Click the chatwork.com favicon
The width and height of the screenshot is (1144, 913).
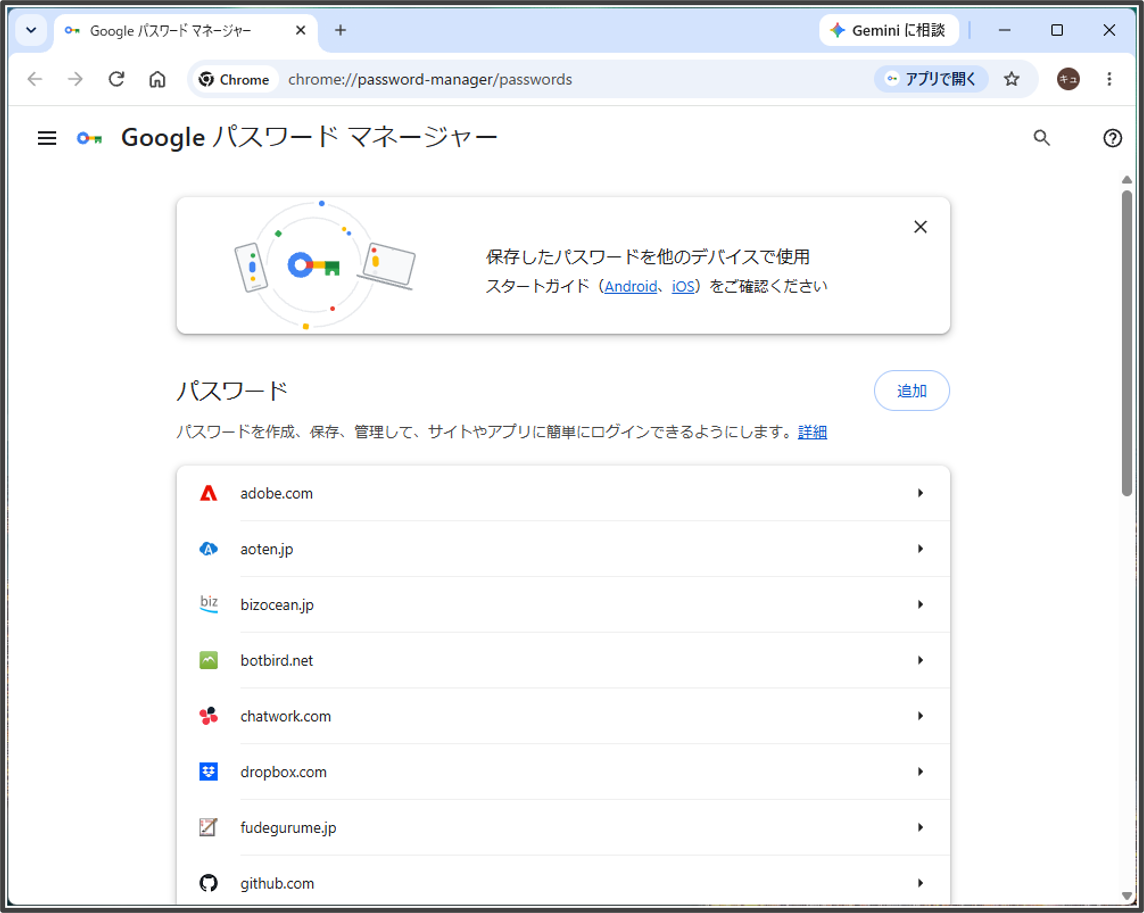(x=209, y=716)
